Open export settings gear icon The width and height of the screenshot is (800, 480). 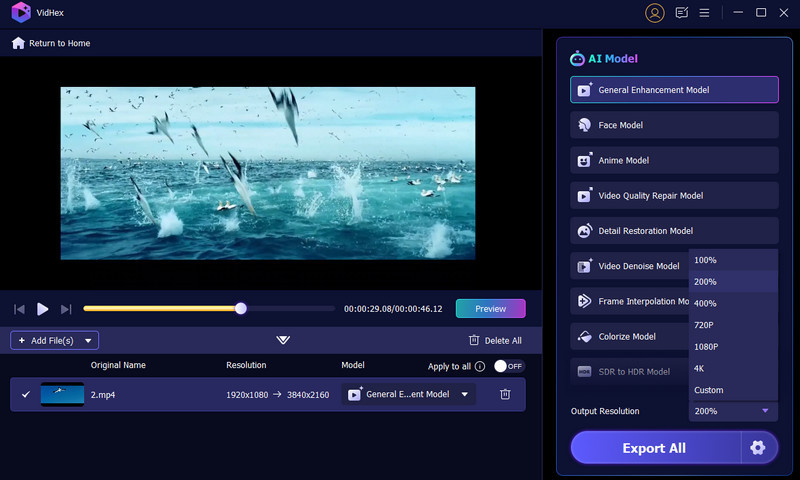coord(757,448)
